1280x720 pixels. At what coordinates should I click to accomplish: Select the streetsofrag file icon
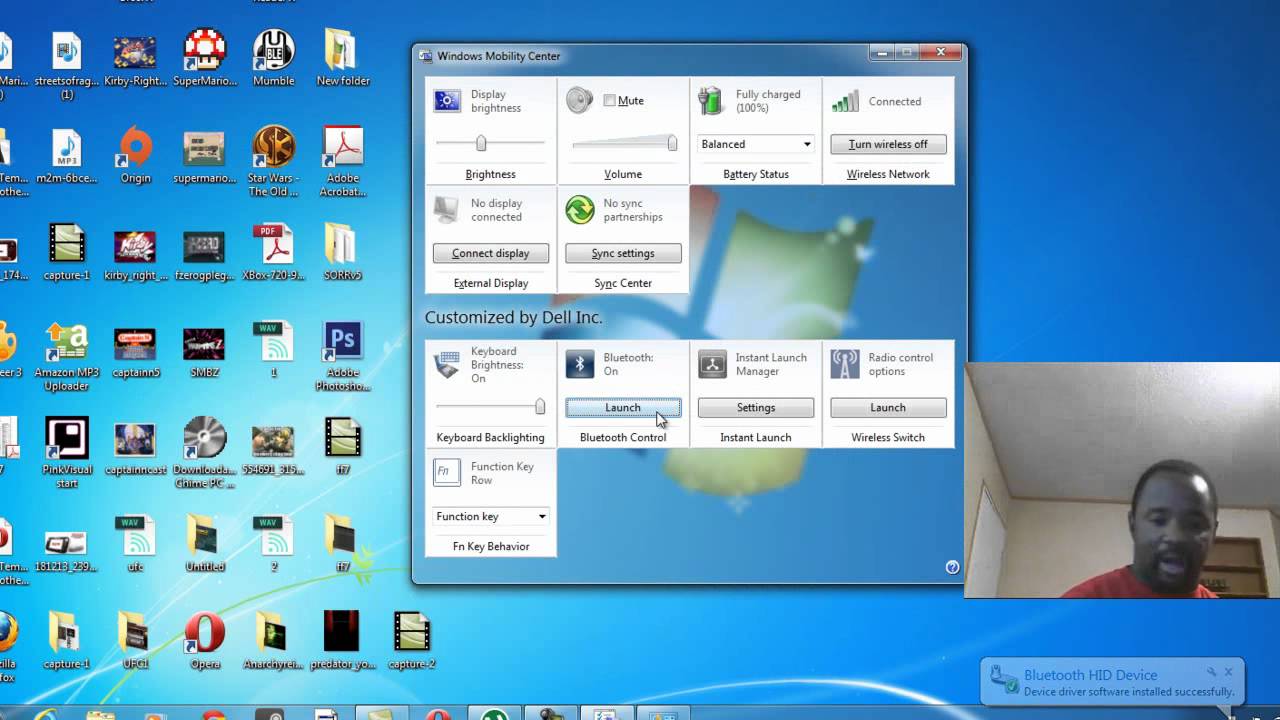click(66, 65)
